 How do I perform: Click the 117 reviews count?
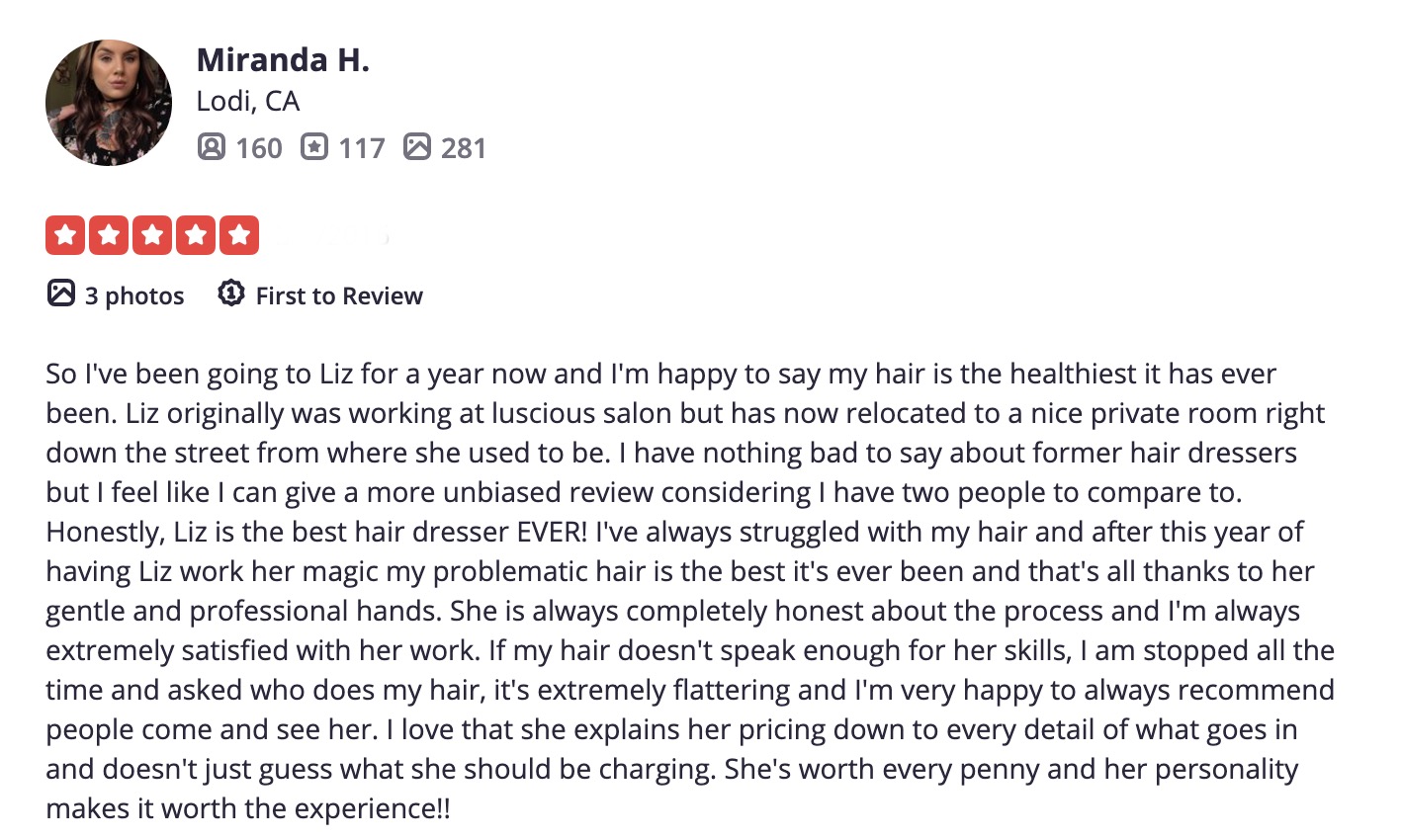point(362,148)
